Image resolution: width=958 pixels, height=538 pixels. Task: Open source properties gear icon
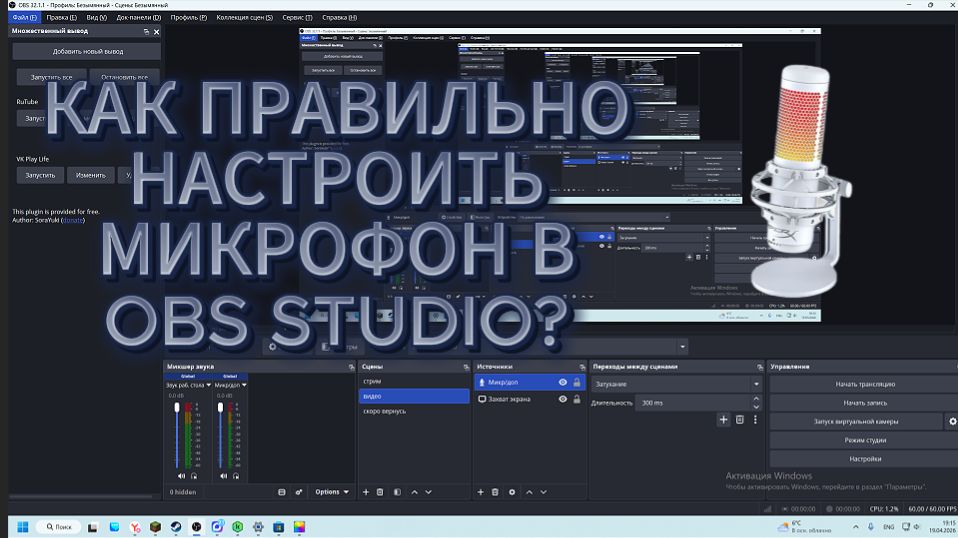pos(512,492)
